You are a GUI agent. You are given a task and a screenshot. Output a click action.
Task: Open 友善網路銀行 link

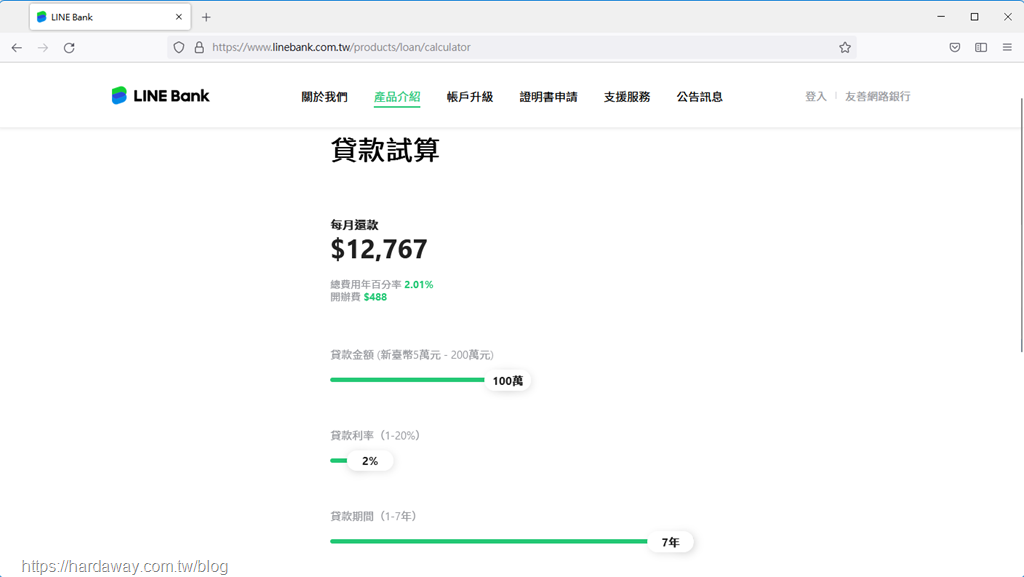click(x=878, y=97)
